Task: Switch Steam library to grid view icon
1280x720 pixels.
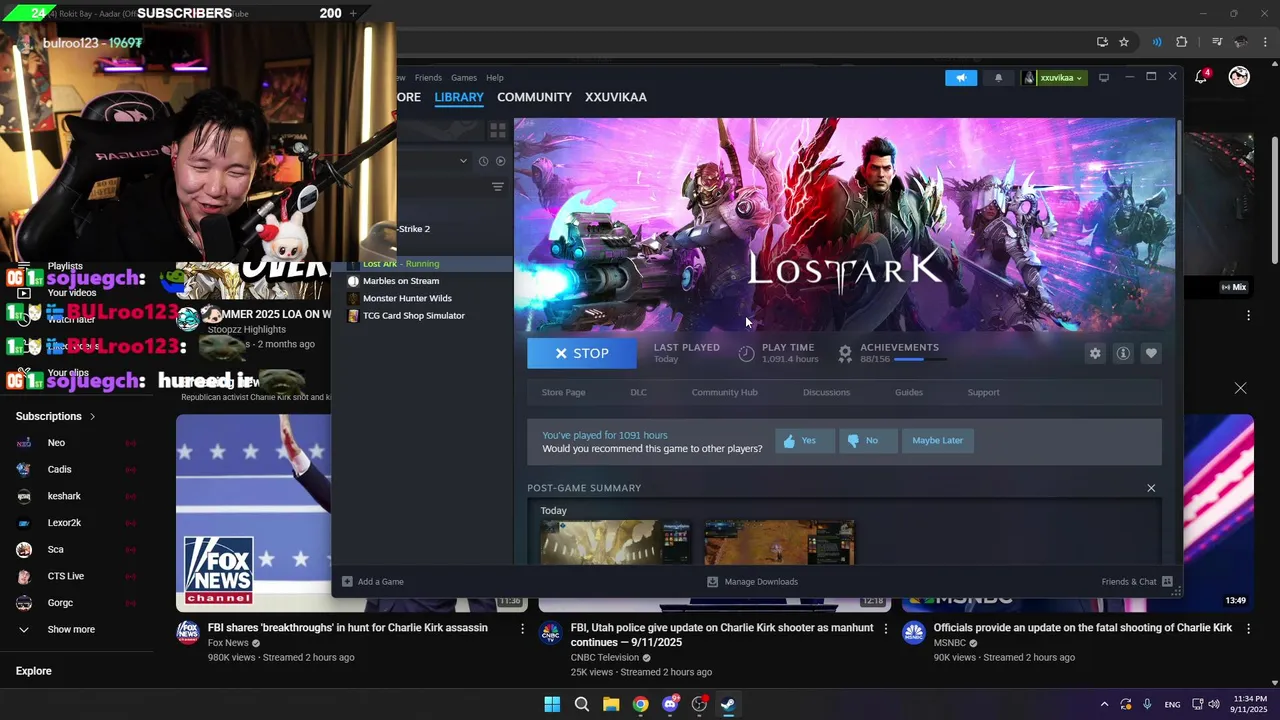Action: (497, 131)
